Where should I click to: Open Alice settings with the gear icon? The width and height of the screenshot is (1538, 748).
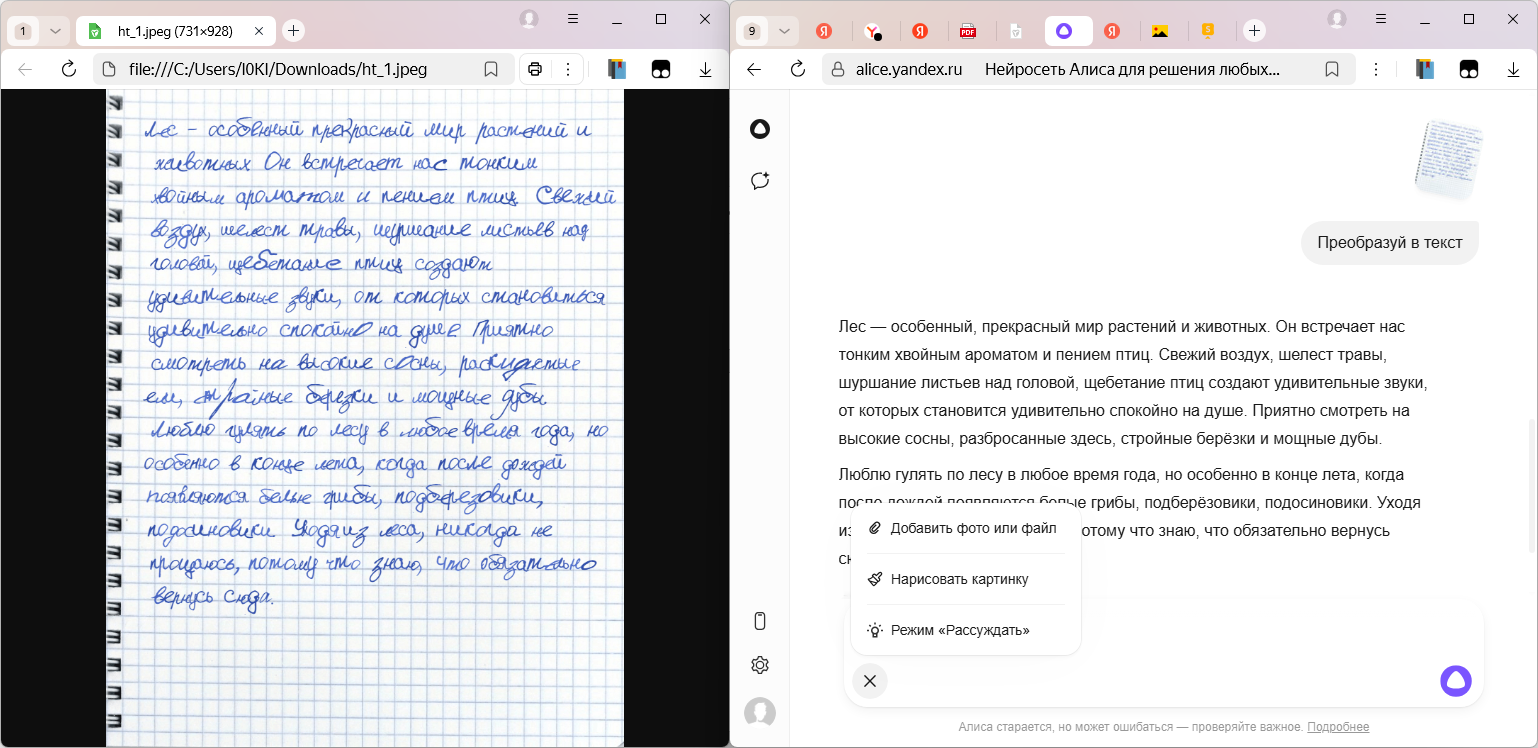760,664
